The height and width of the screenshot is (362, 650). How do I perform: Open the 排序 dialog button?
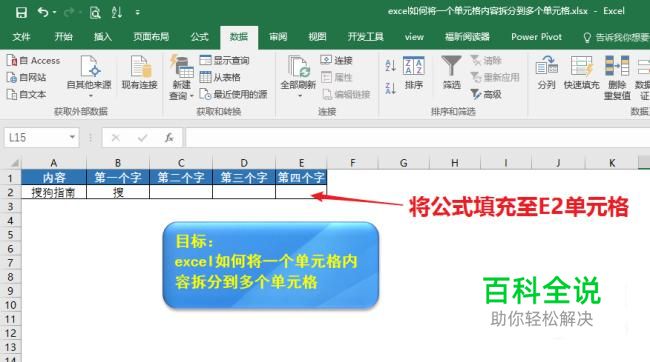[x=414, y=73]
